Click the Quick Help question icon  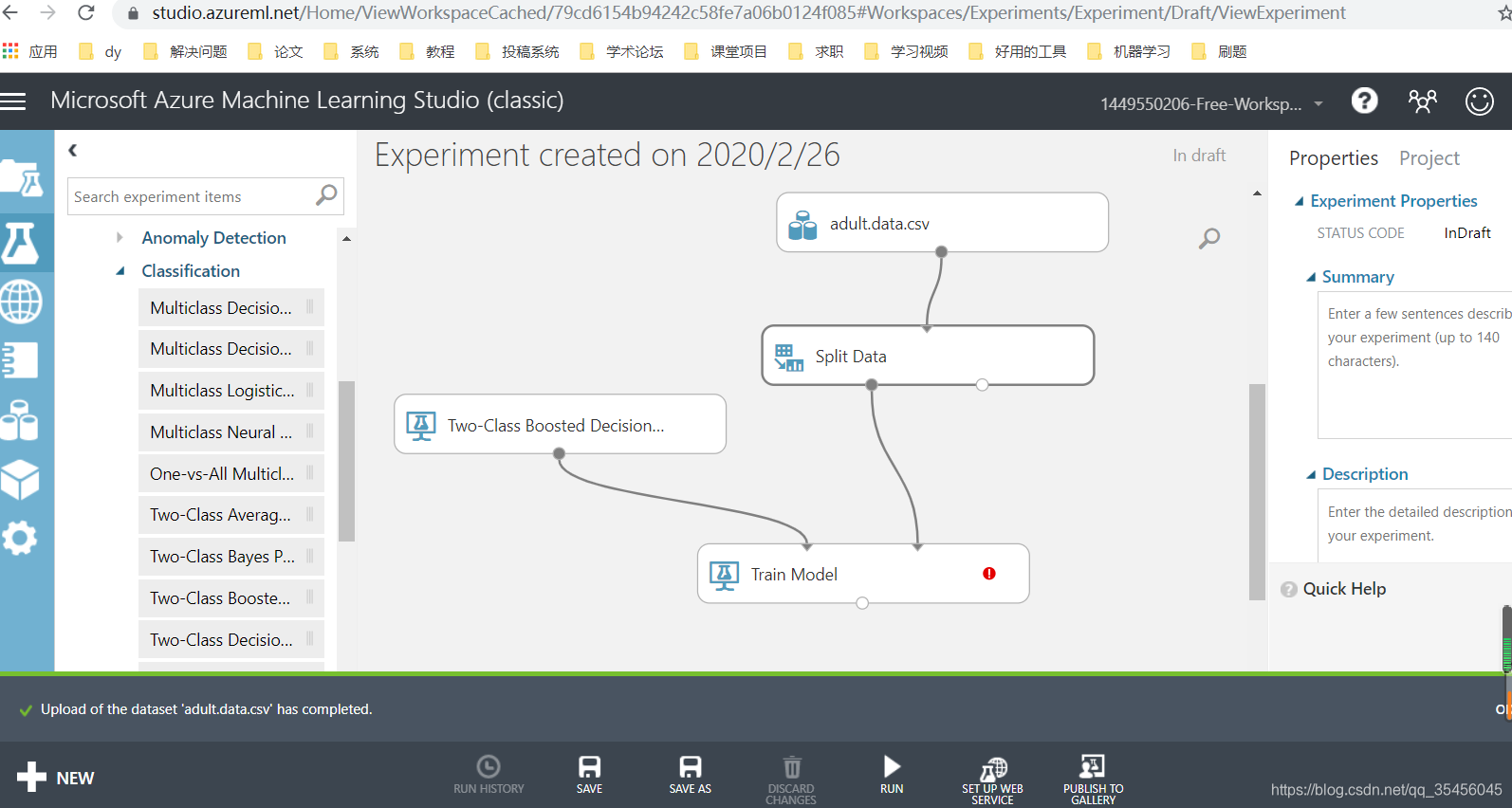(1288, 589)
